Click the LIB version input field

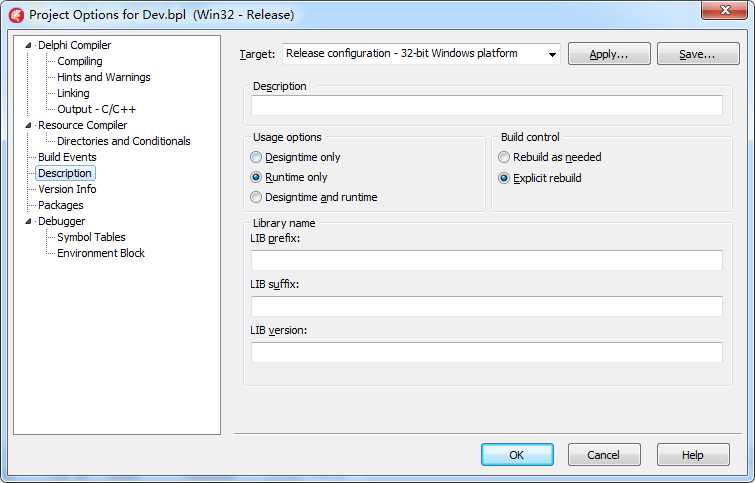(x=486, y=352)
